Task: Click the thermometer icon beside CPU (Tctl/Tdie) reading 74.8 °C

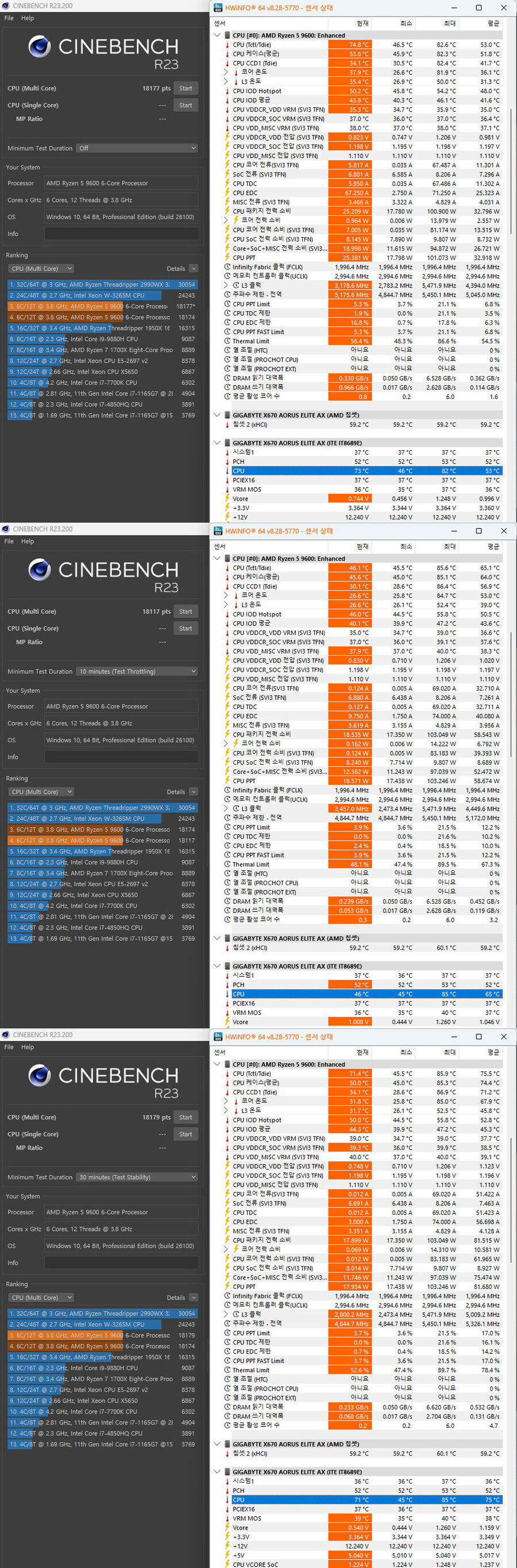Action: click(227, 45)
